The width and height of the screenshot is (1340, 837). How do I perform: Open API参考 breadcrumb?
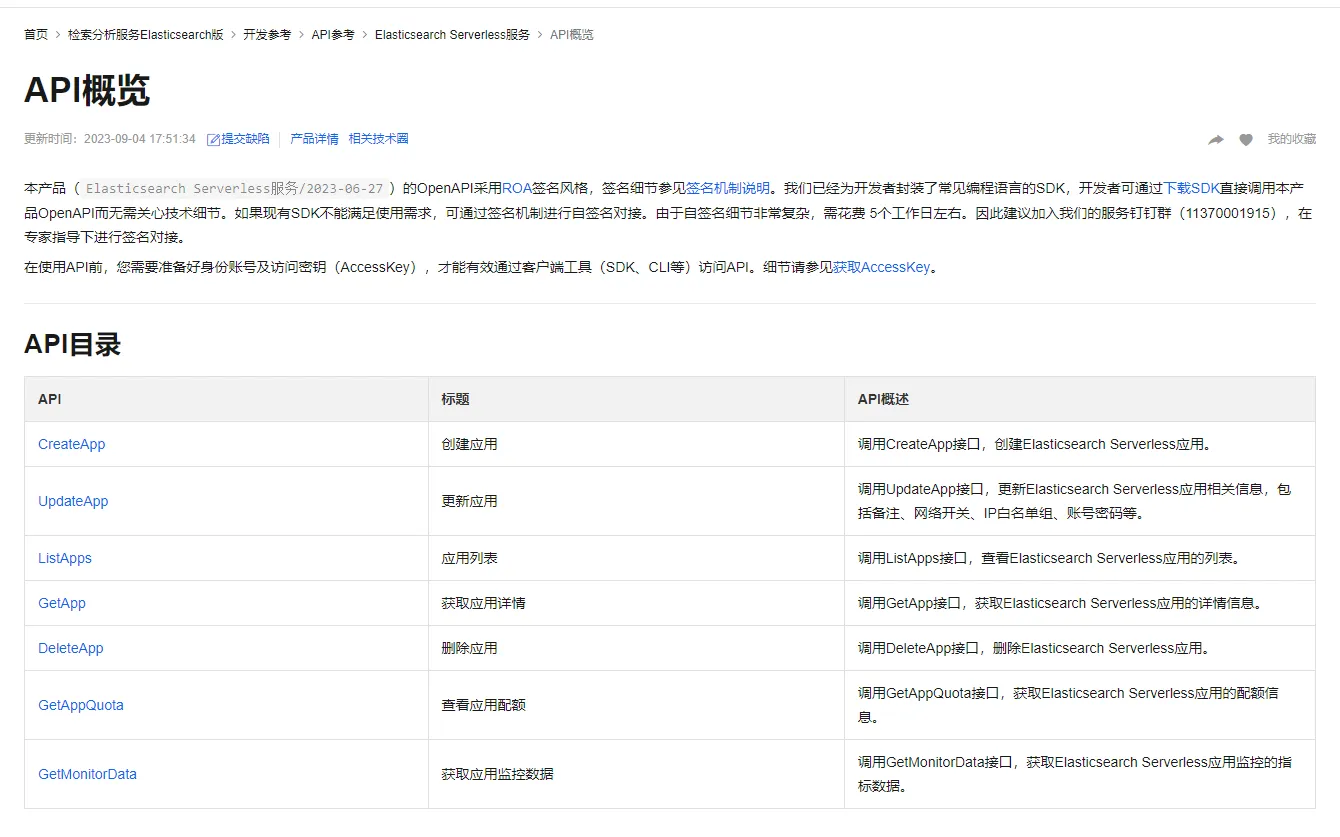[333, 34]
